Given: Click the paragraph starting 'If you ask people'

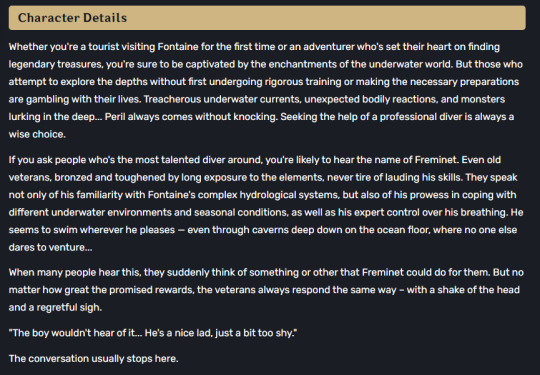Looking at the screenshot, I should [x=266, y=204].
